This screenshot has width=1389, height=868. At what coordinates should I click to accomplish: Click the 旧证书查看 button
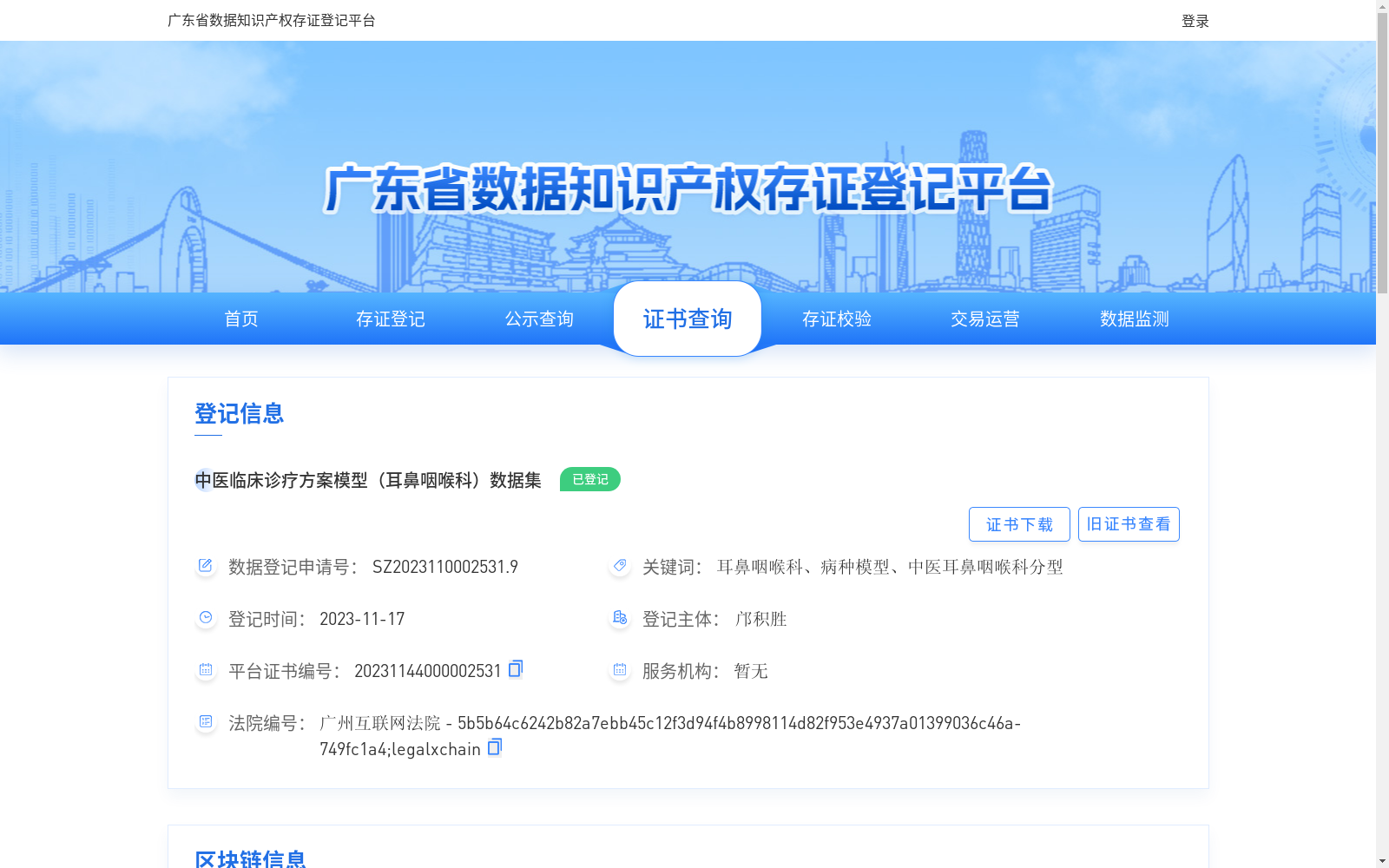tap(1129, 523)
